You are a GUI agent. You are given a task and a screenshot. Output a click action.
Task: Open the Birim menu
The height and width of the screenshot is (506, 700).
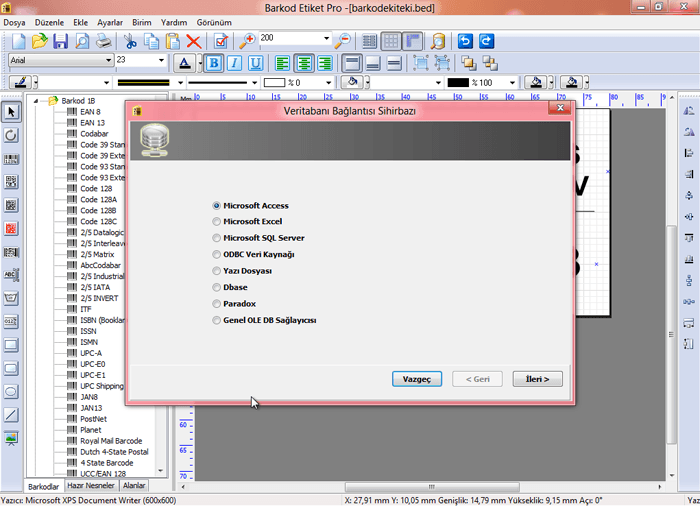pos(142,22)
